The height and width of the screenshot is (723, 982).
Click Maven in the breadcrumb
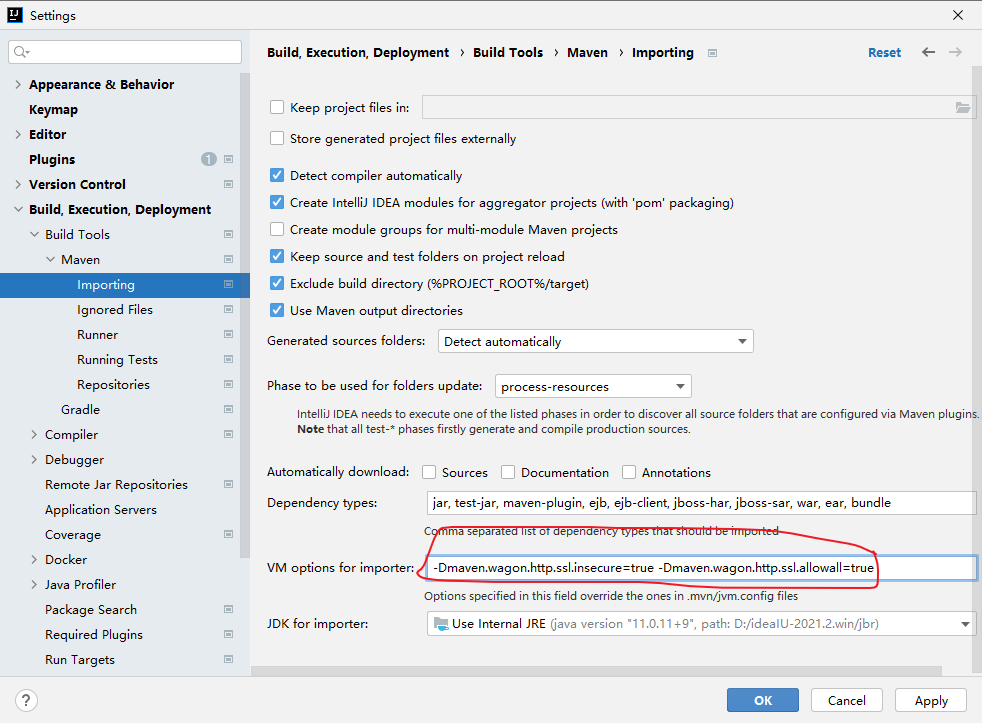(x=587, y=53)
